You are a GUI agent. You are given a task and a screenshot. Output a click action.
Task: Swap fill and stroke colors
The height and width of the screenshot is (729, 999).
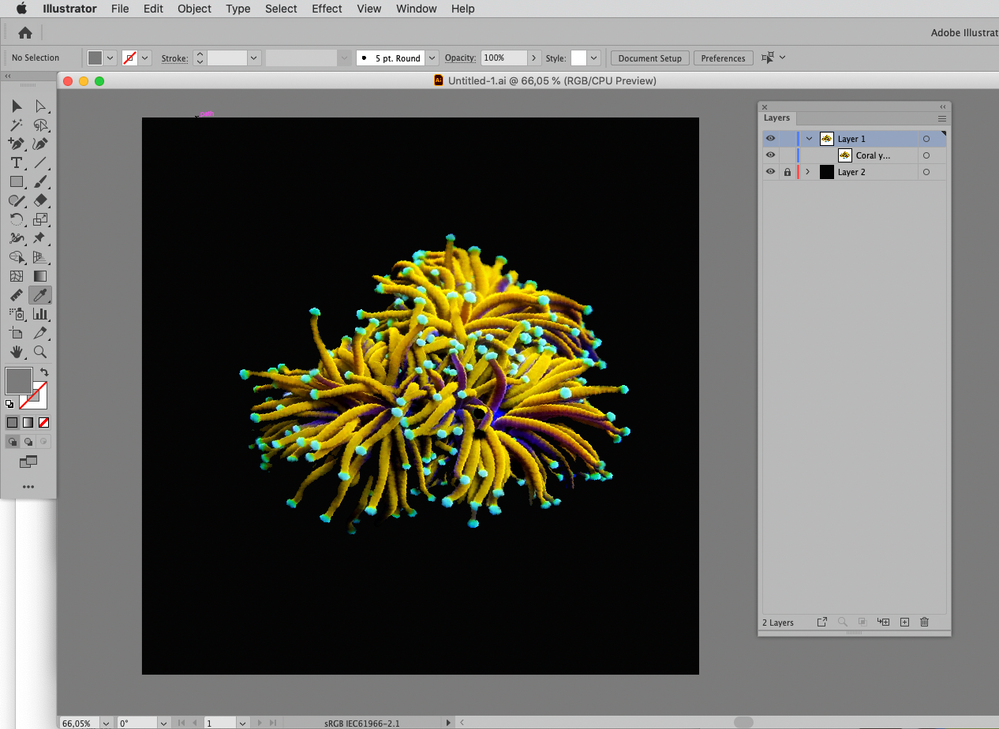coord(44,372)
